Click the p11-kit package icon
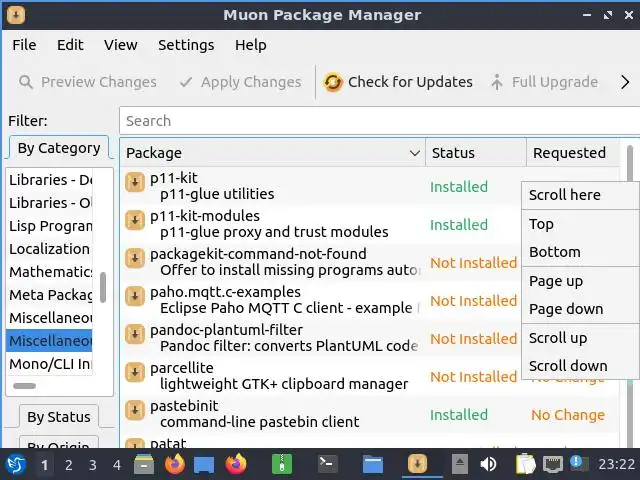 tap(135, 182)
